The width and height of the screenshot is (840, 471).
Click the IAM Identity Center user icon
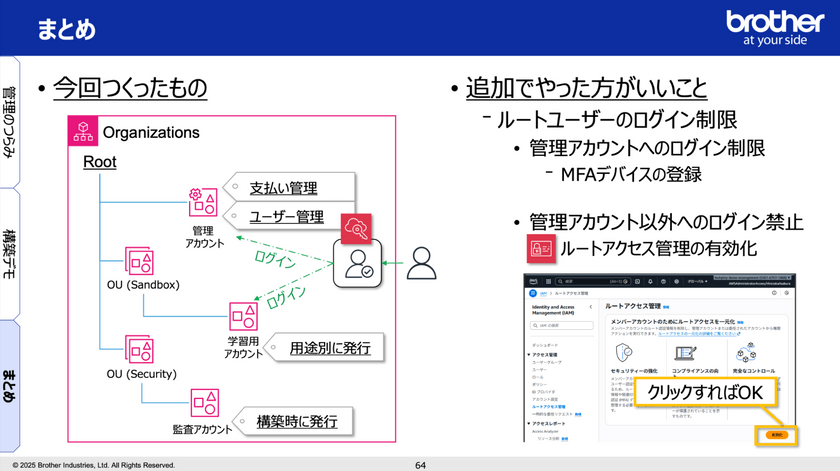[355, 264]
